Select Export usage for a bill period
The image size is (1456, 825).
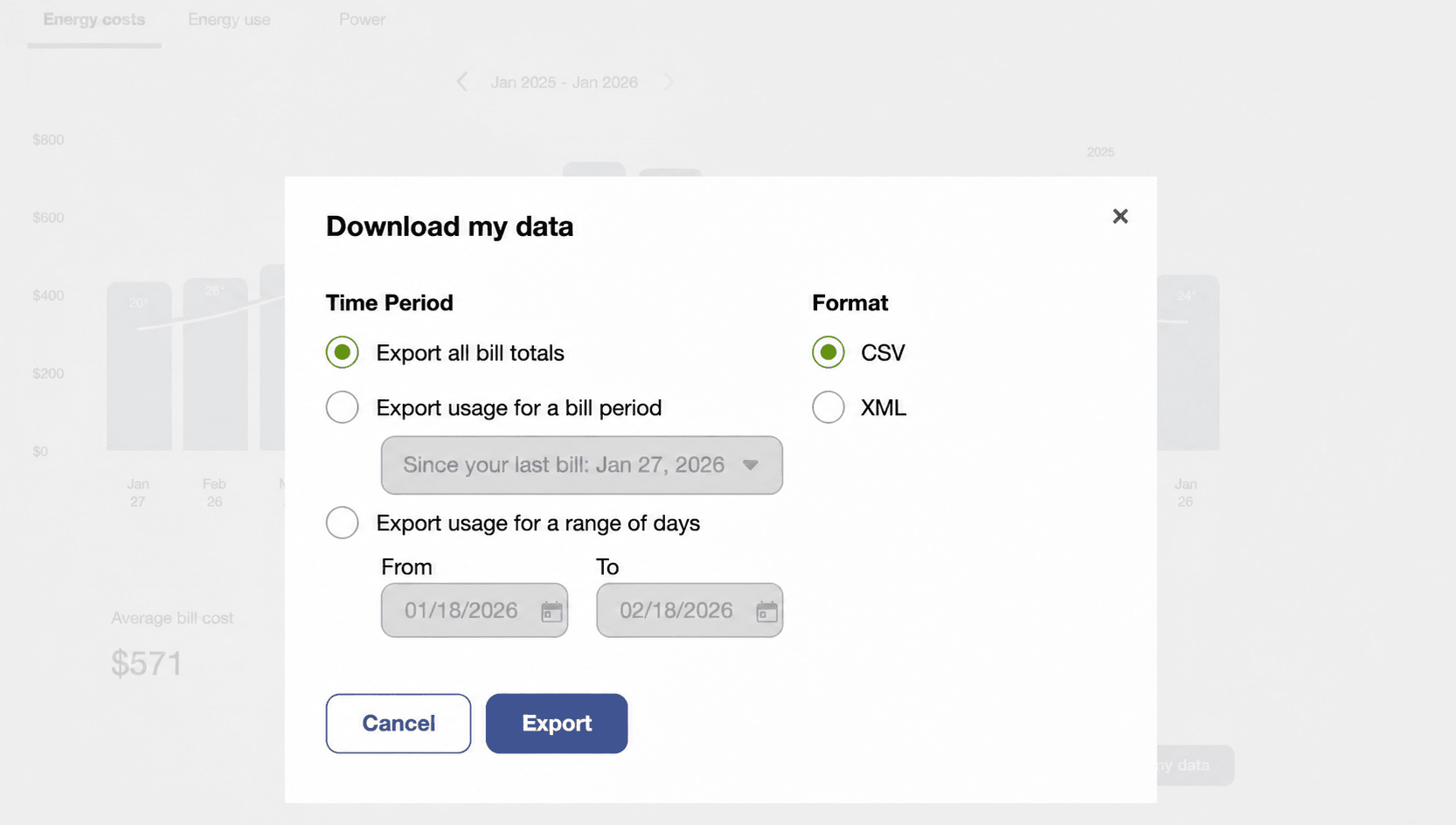click(x=342, y=407)
